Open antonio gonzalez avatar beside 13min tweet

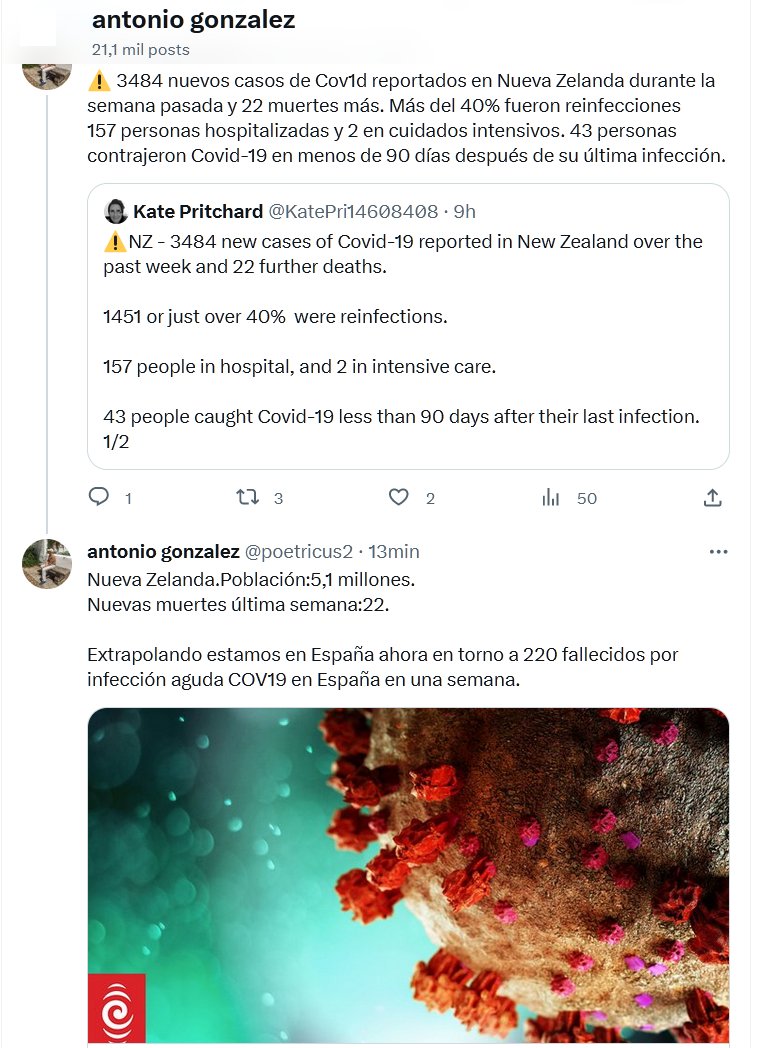click(47, 563)
